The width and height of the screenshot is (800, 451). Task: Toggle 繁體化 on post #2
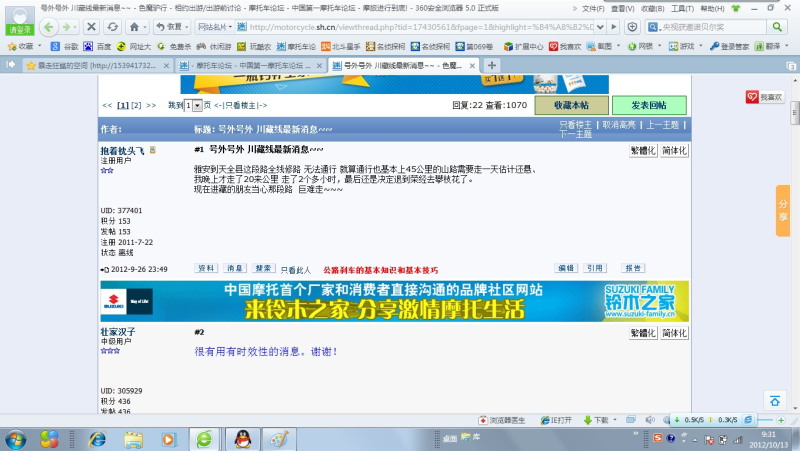[x=643, y=333]
